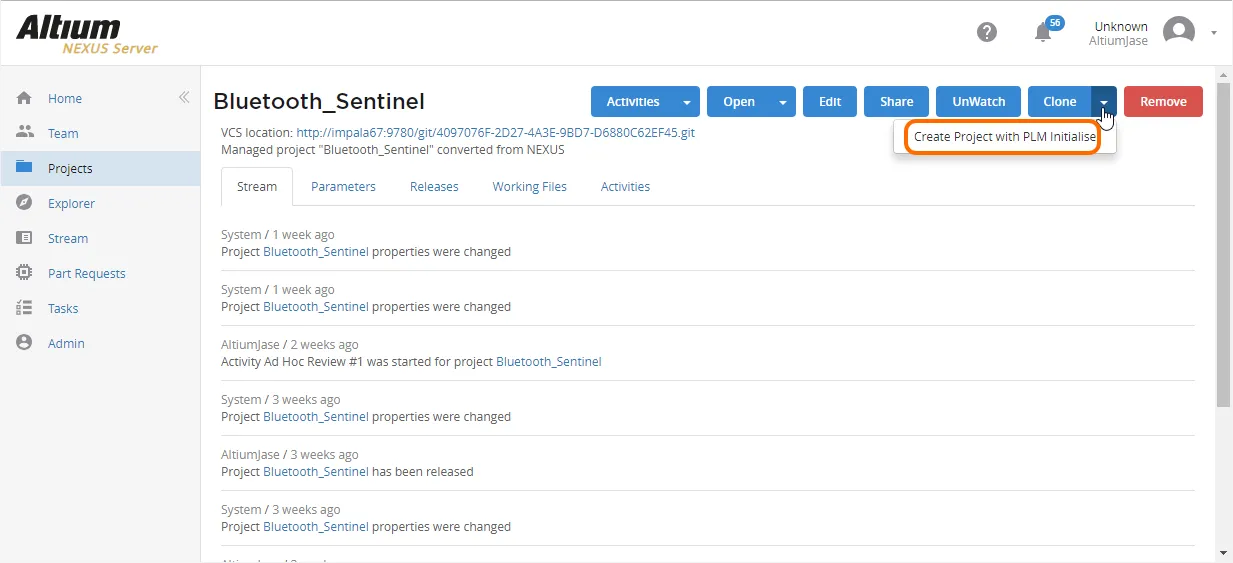The width and height of the screenshot is (1233, 563).
Task: Click the red Remove button
Action: (1163, 101)
